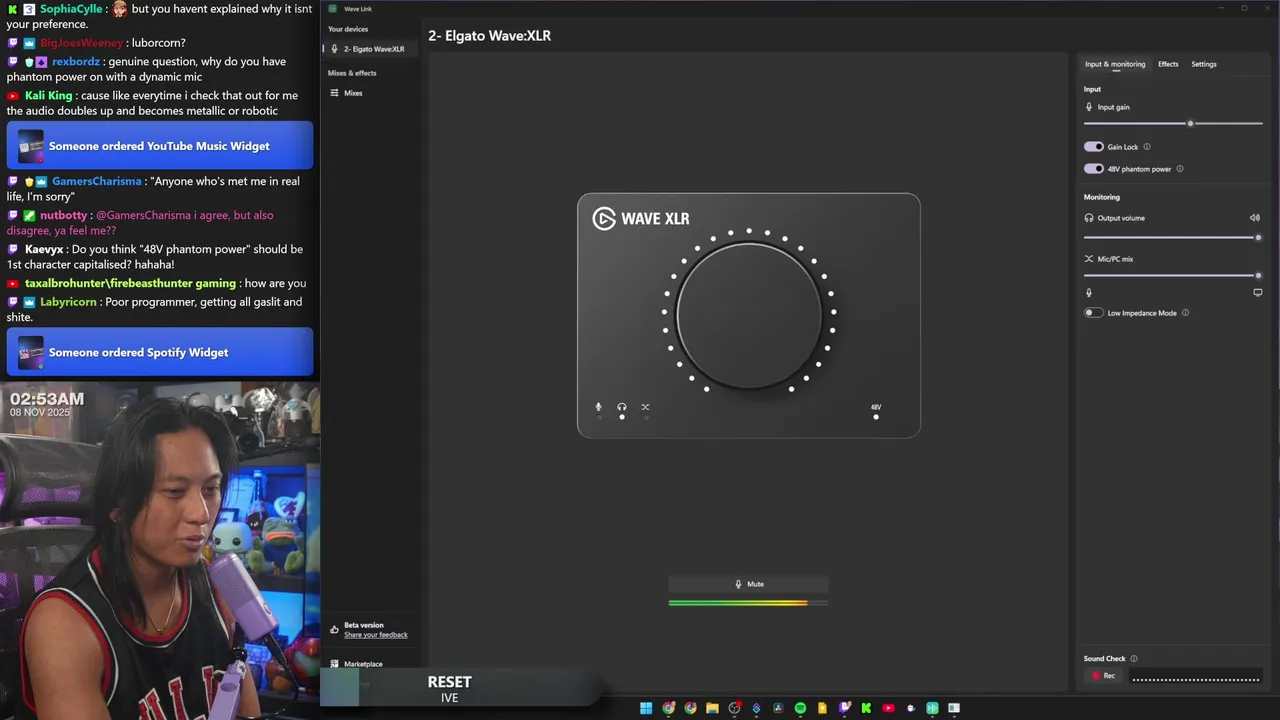Viewport: 1280px width, 720px height.
Task: Open info icon next to Gain Lock
Action: click(x=1147, y=147)
